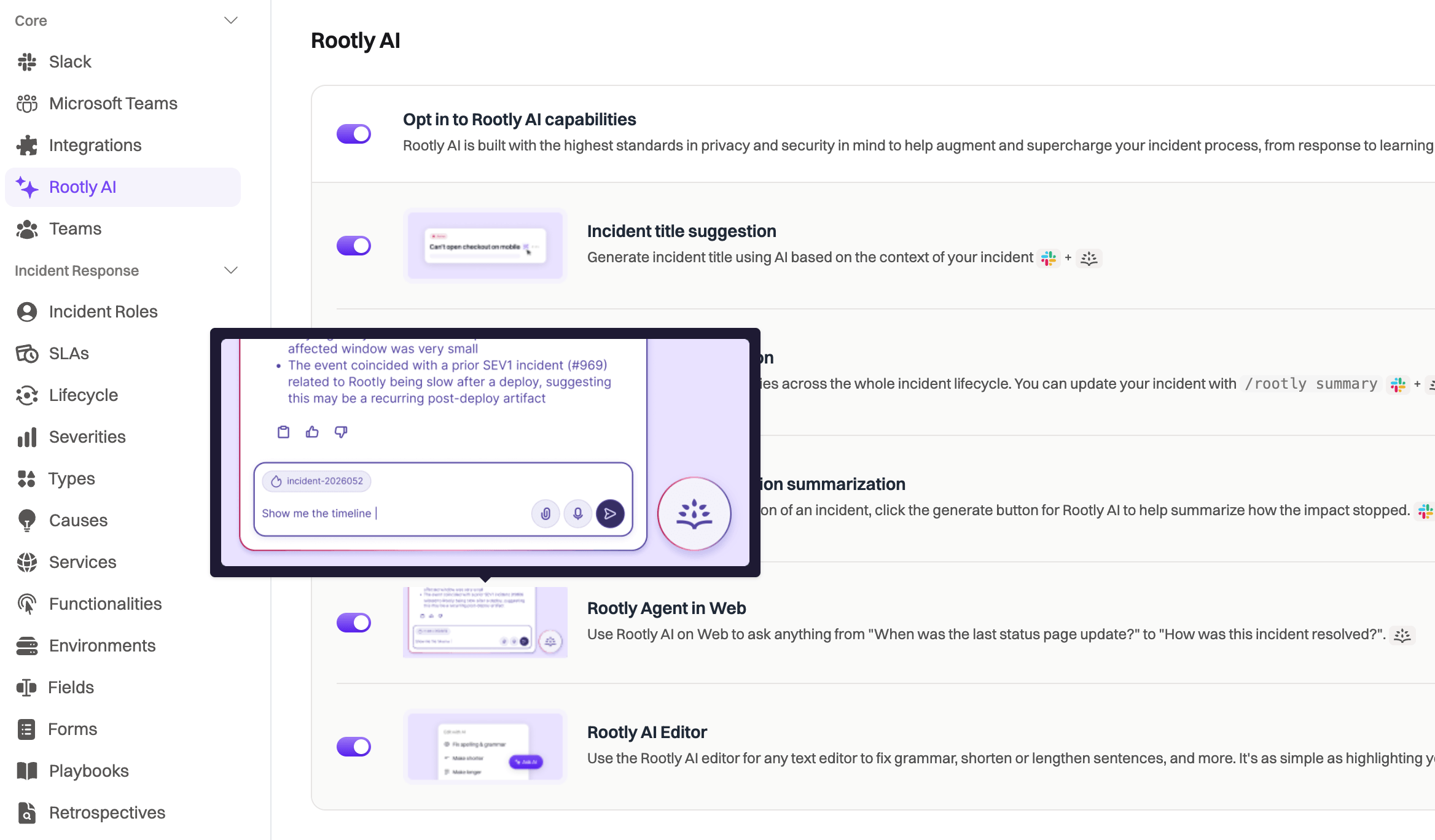Click Rootly icon after Rootly Agent in Web description
The image size is (1435, 840).
click(1402, 636)
